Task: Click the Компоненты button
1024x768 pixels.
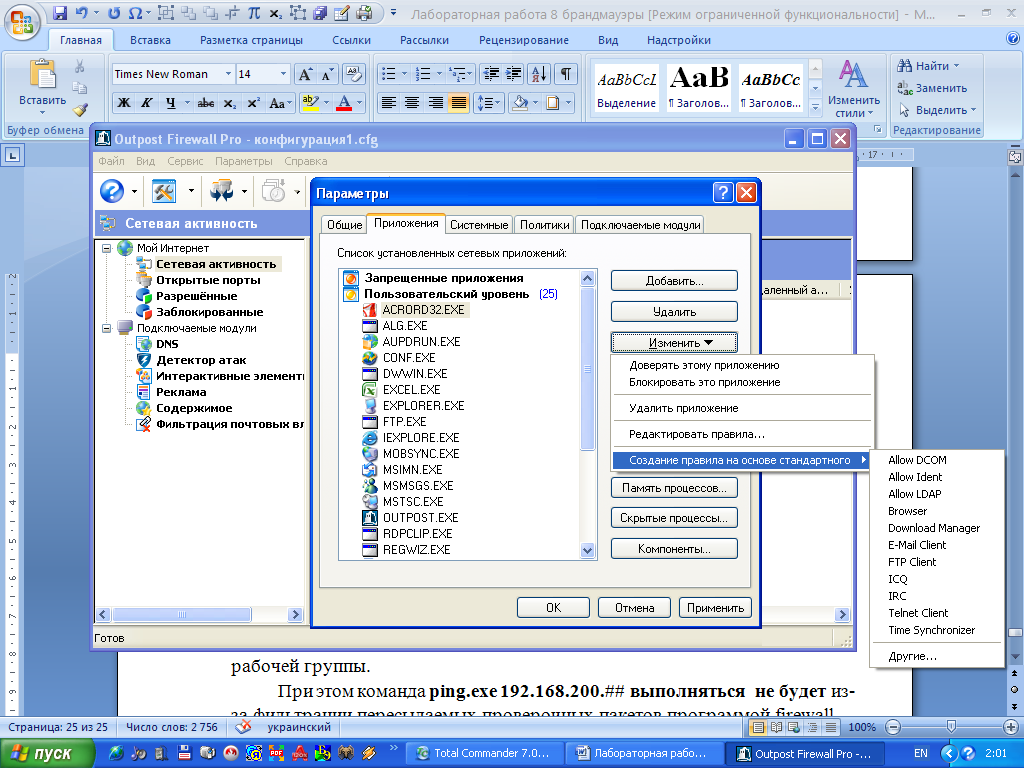Action: pos(674,549)
